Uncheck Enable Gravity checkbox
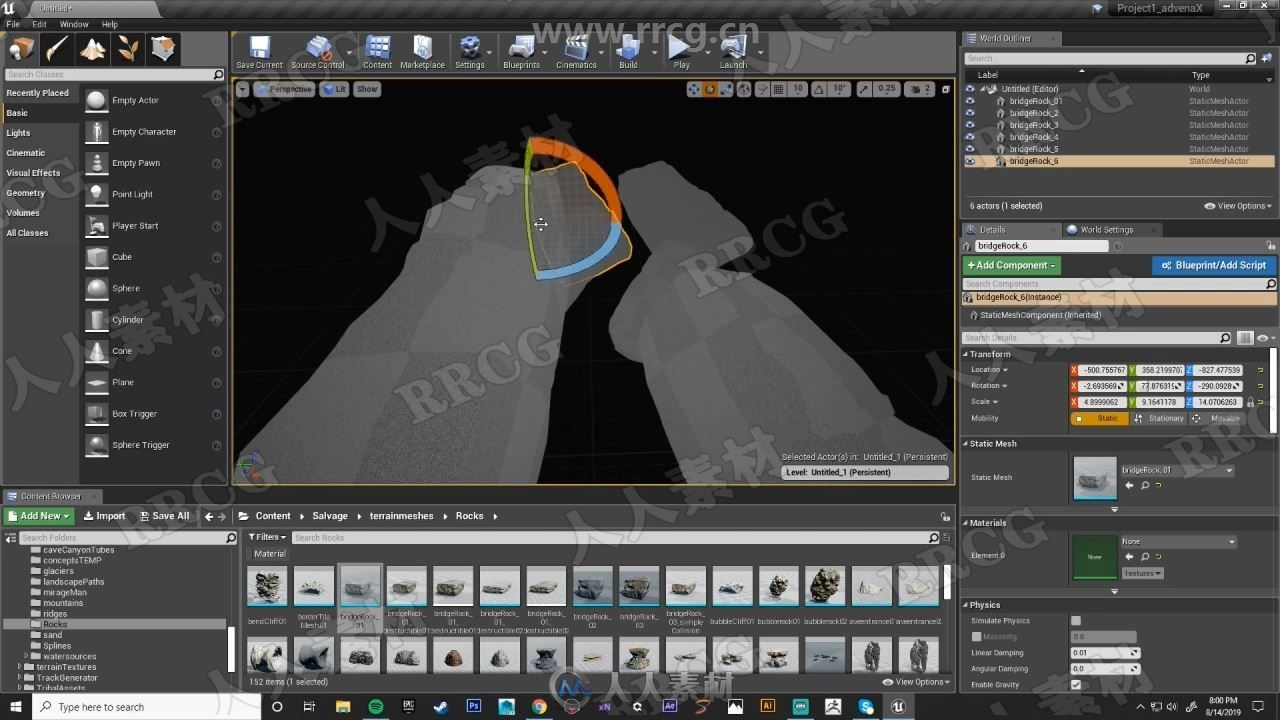 coord(1076,685)
